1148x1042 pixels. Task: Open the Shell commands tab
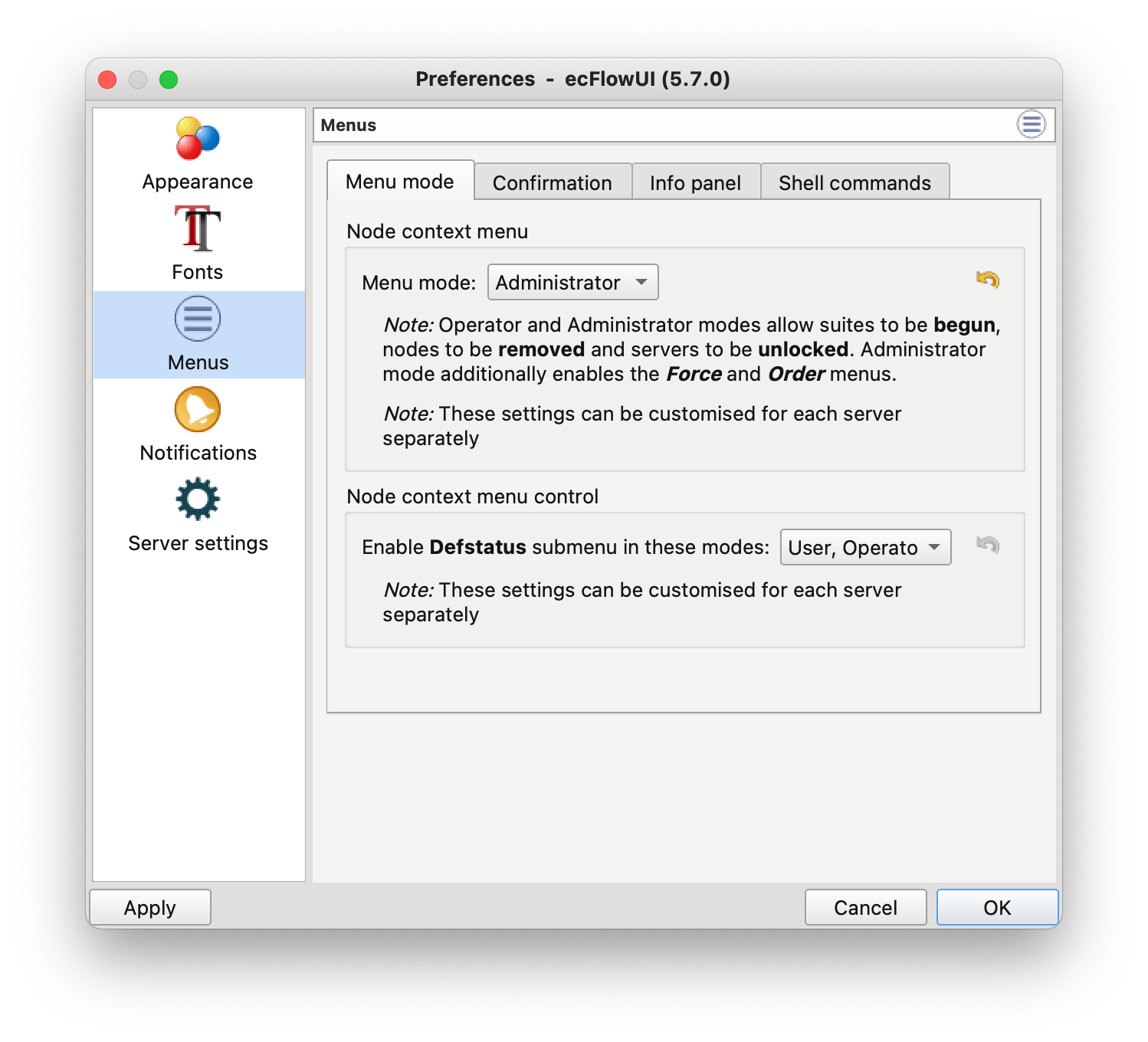coord(854,182)
